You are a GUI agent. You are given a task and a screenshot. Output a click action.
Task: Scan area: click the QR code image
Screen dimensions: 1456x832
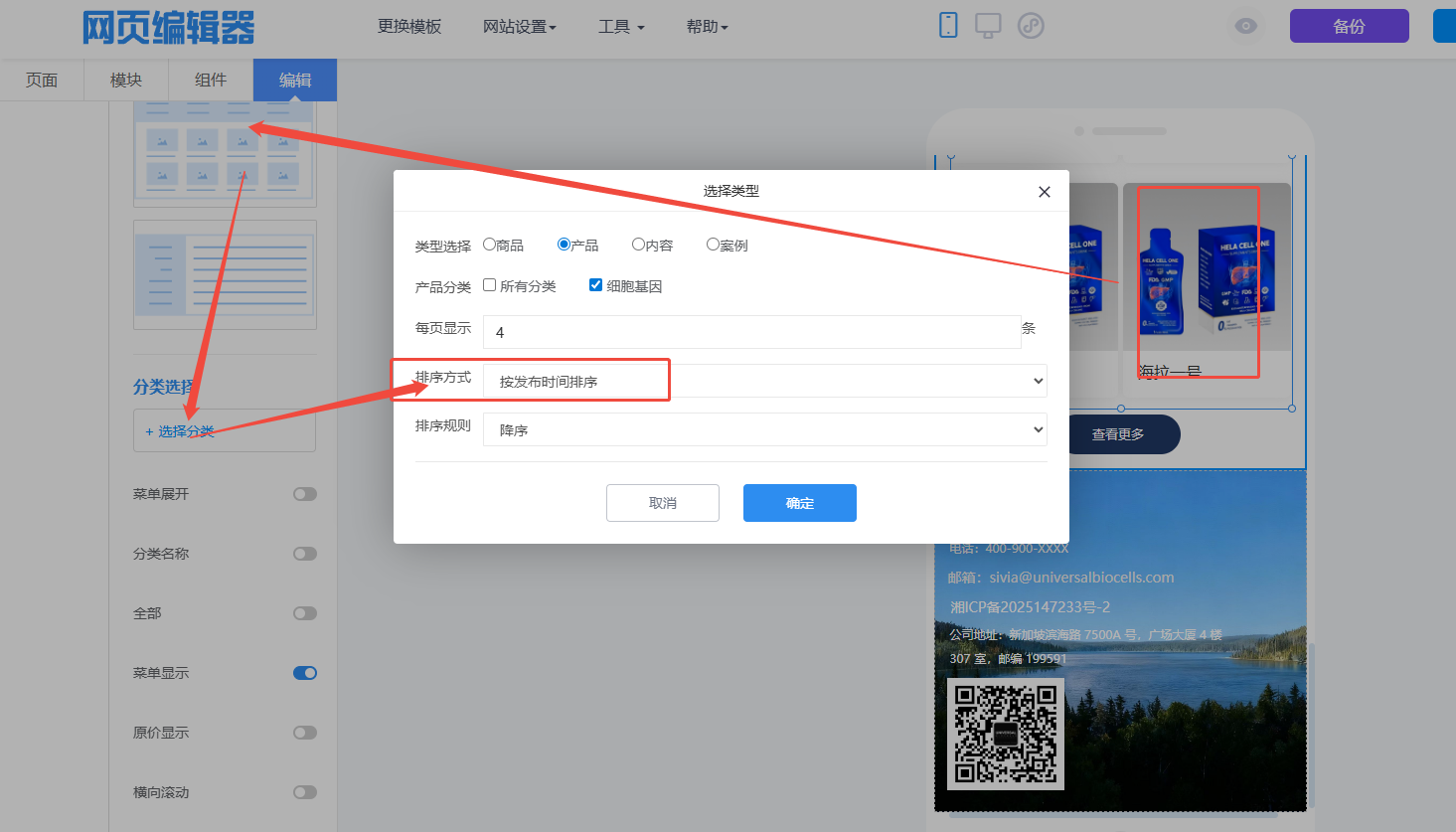pos(1005,734)
